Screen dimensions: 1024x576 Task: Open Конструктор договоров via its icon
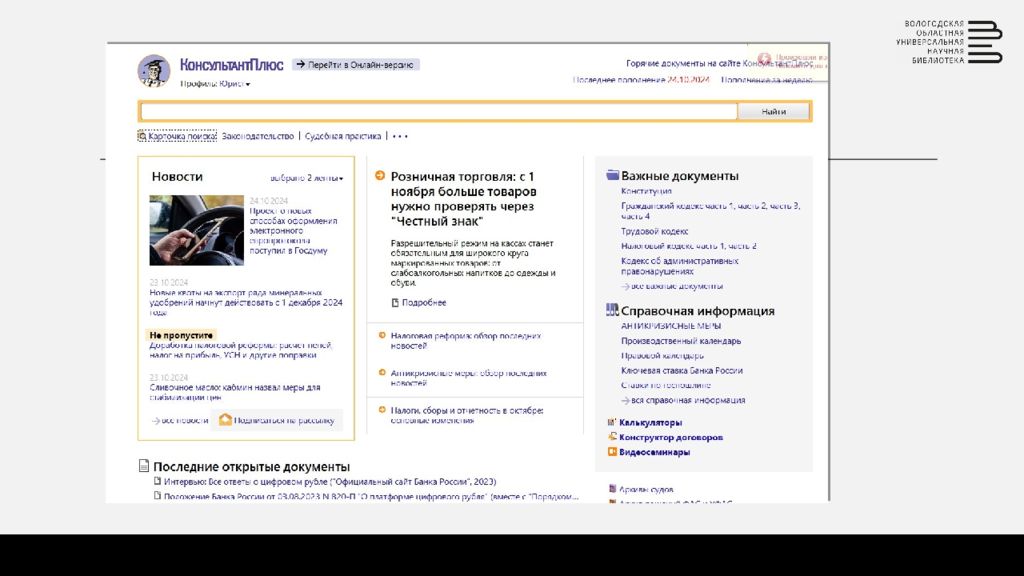(612, 437)
